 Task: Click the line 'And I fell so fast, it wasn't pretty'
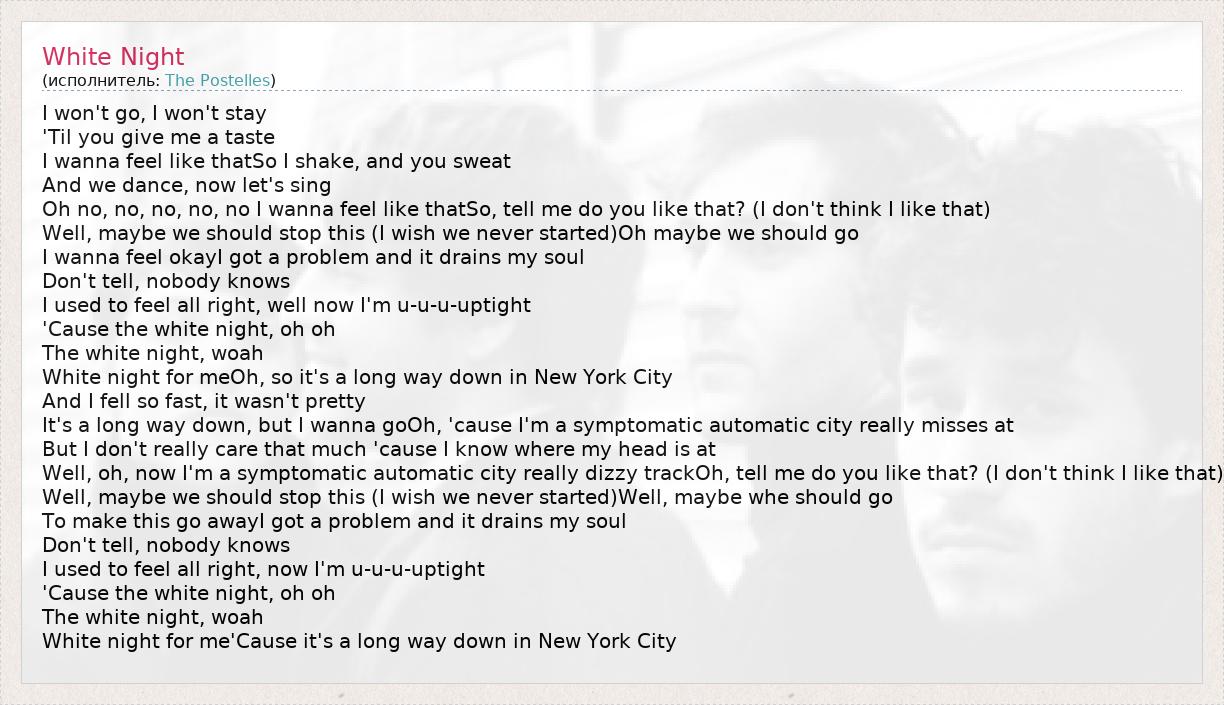(203, 401)
